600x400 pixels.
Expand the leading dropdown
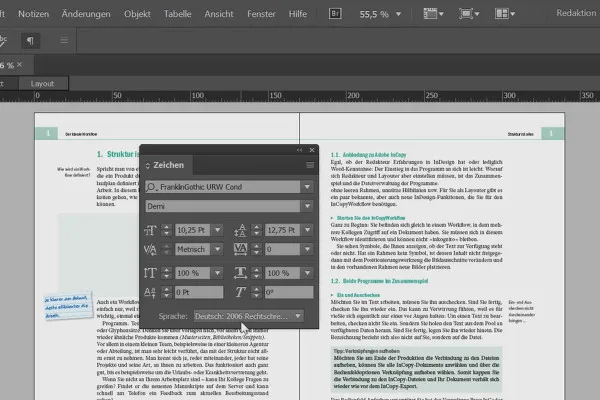308,230
